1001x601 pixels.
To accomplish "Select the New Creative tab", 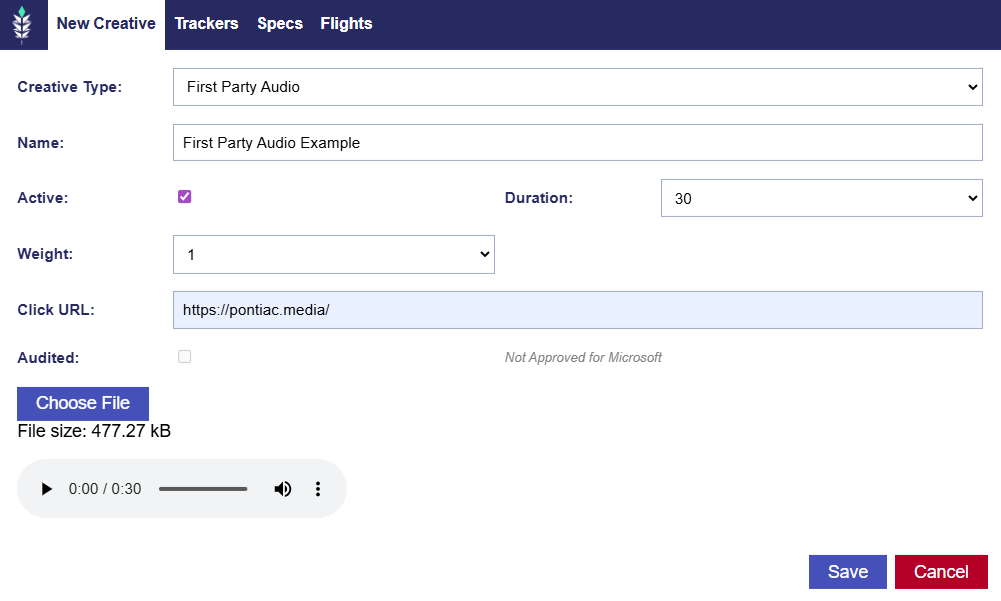I will (x=106, y=24).
